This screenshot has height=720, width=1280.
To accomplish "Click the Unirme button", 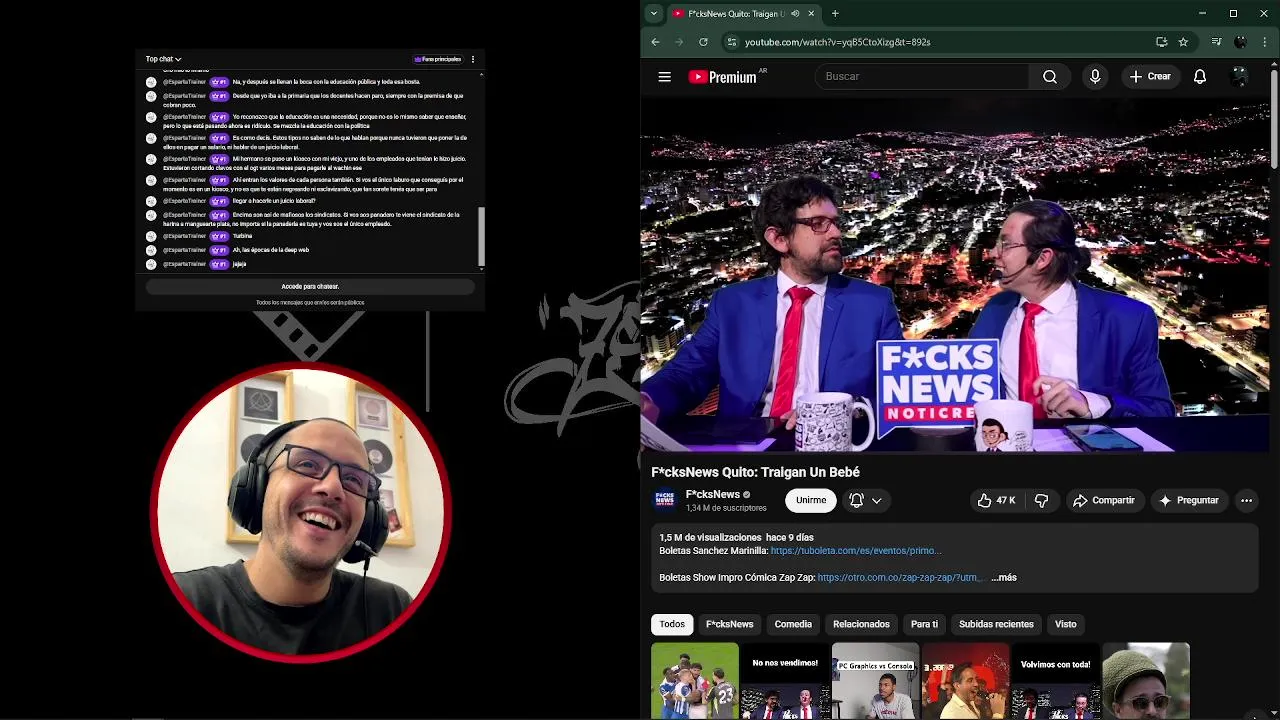I will (811, 500).
